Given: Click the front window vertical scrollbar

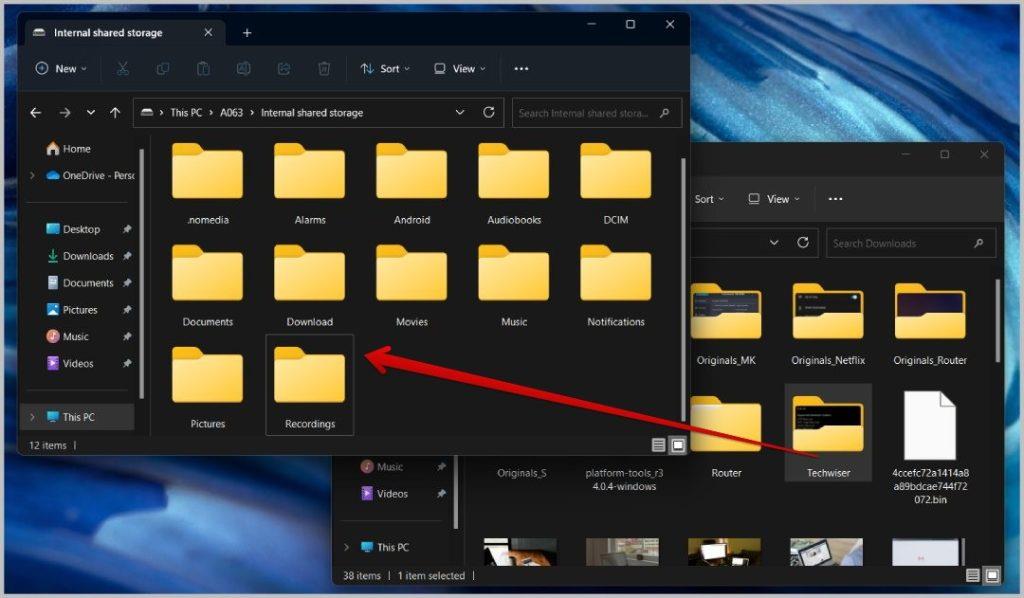Looking at the screenshot, I should (x=683, y=287).
